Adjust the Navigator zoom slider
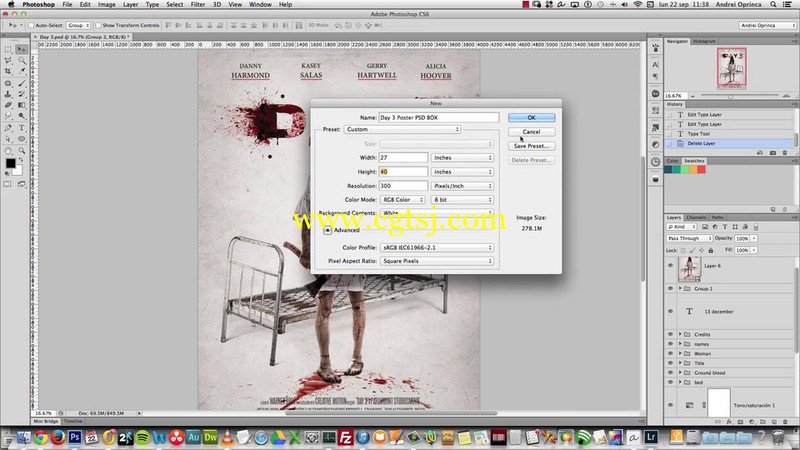 click(x=730, y=96)
